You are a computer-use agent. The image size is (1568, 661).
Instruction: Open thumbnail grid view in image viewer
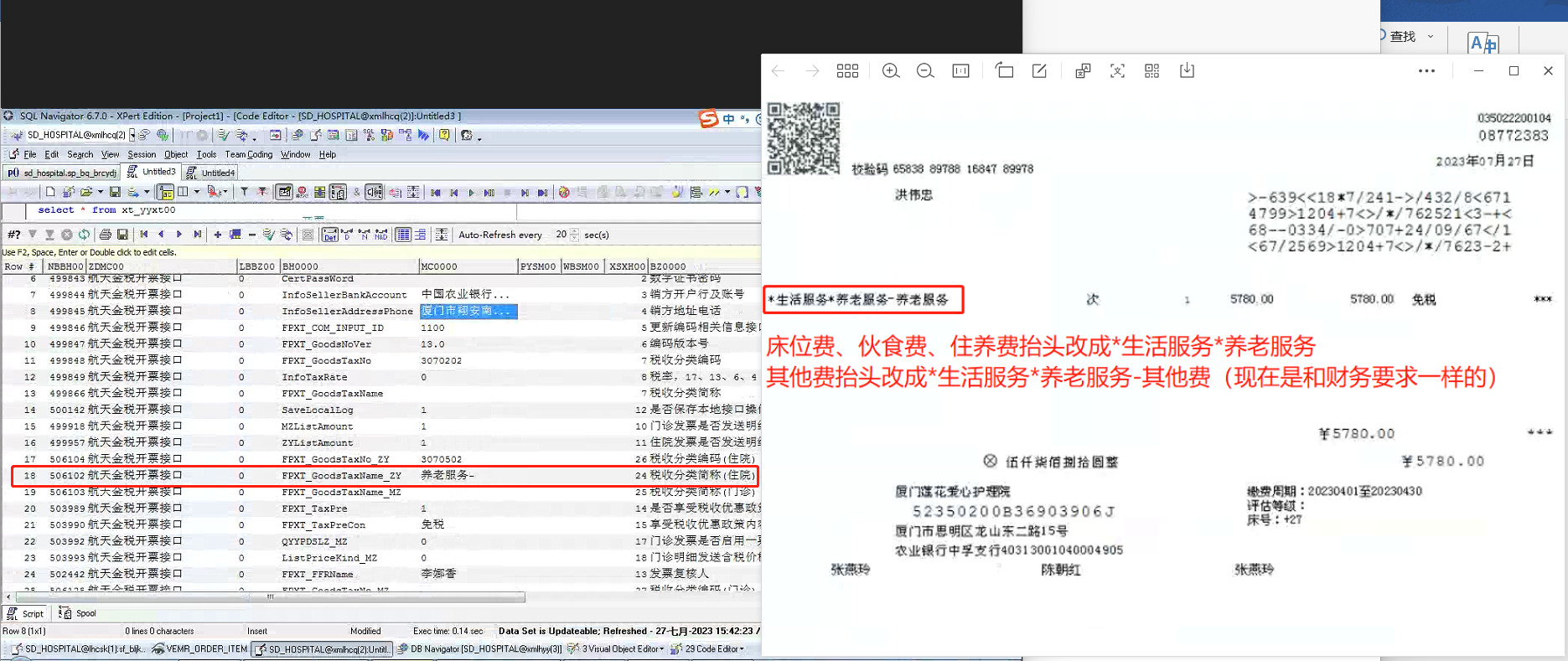(x=847, y=71)
